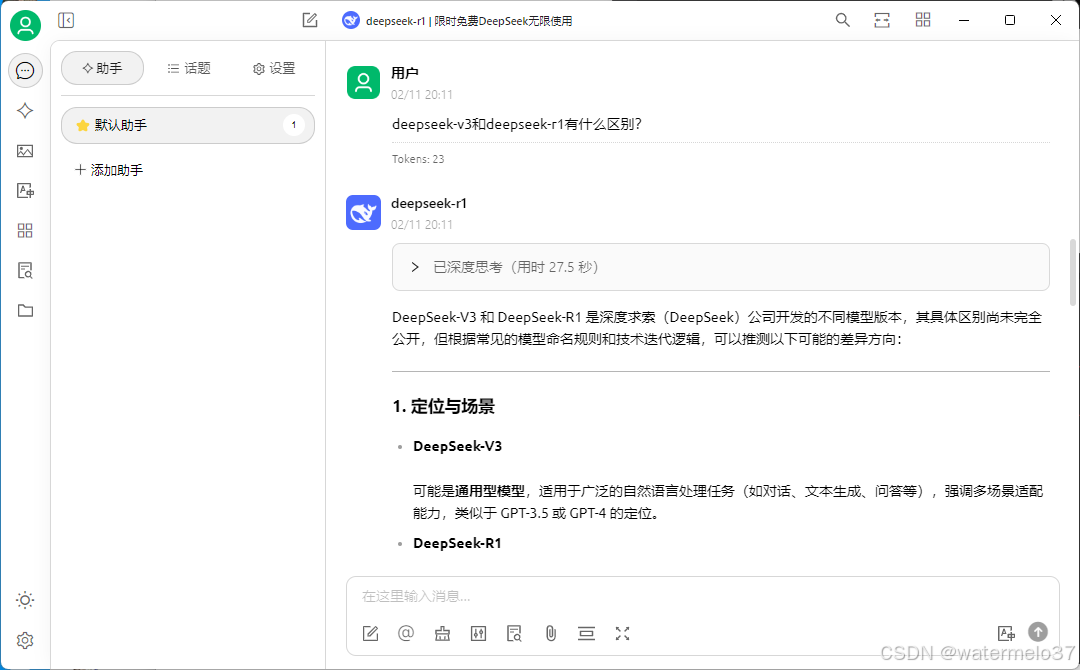Click the send message arrow button

pyautogui.click(x=1038, y=631)
